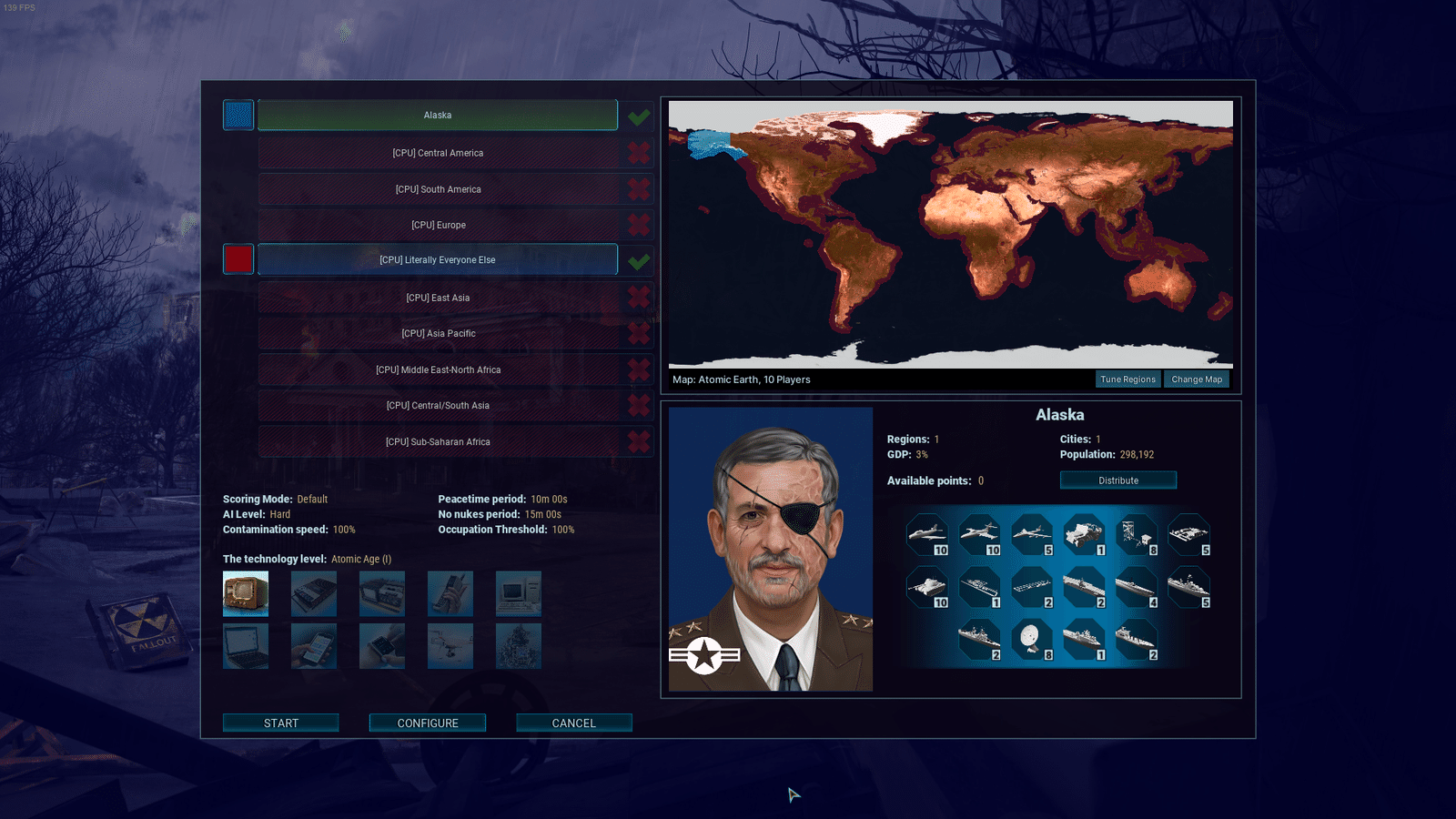Image resolution: width=1456 pixels, height=819 pixels.
Task: Click the AI Level value Hard
Action: click(x=280, y=514)
